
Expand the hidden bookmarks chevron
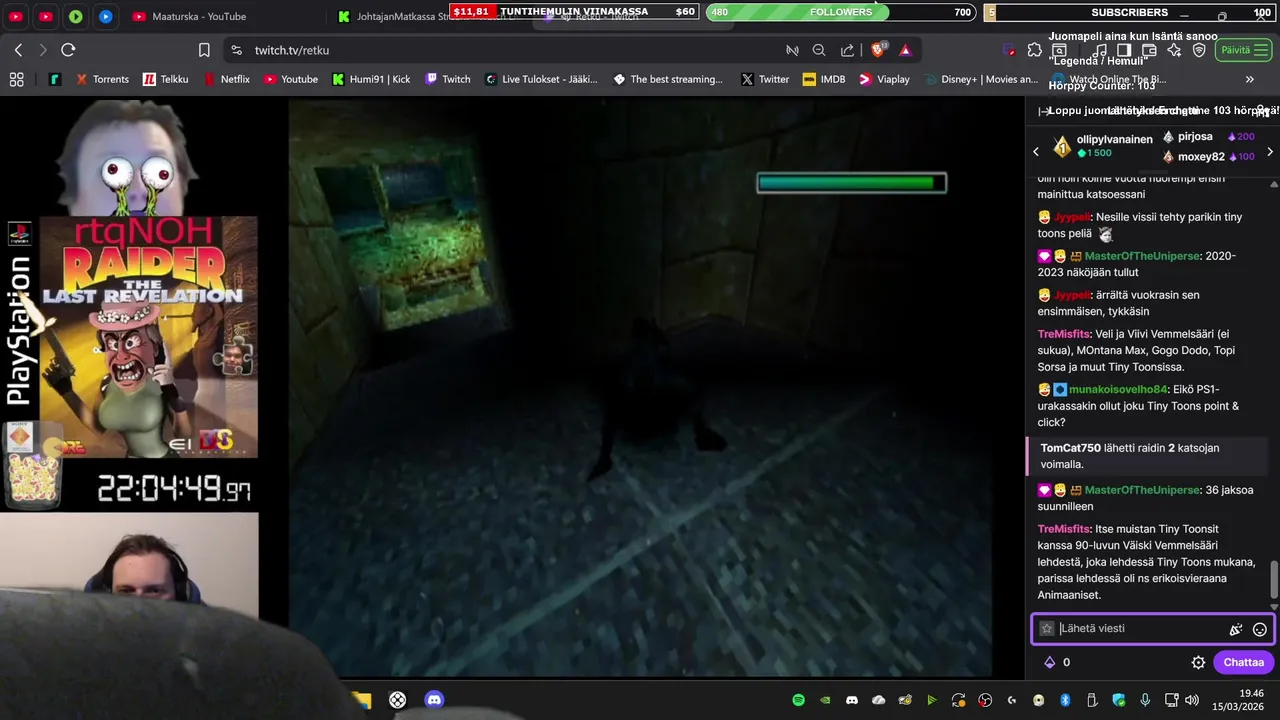1249,79
